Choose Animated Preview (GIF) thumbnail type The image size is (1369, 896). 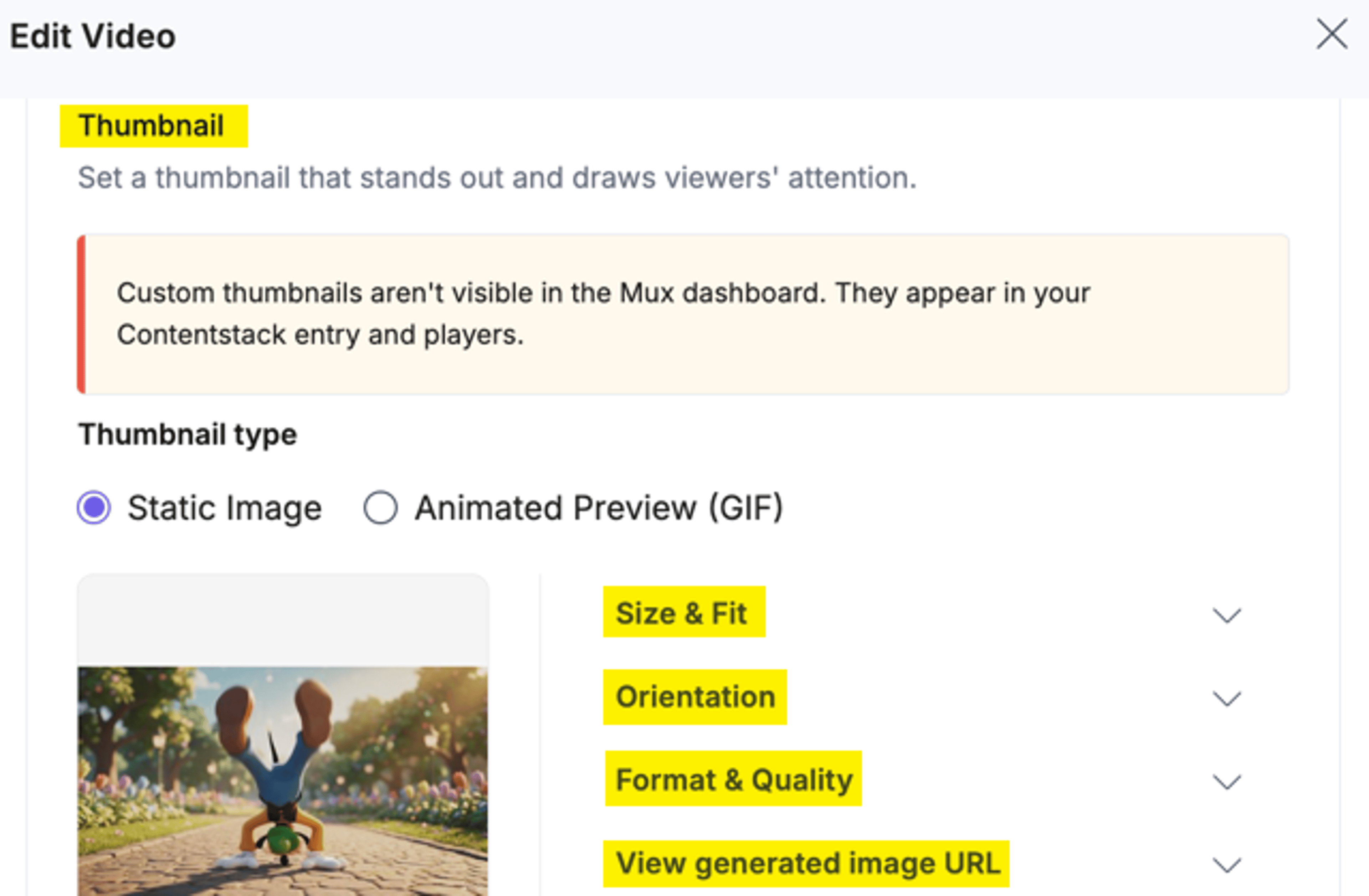pos(380,508)
